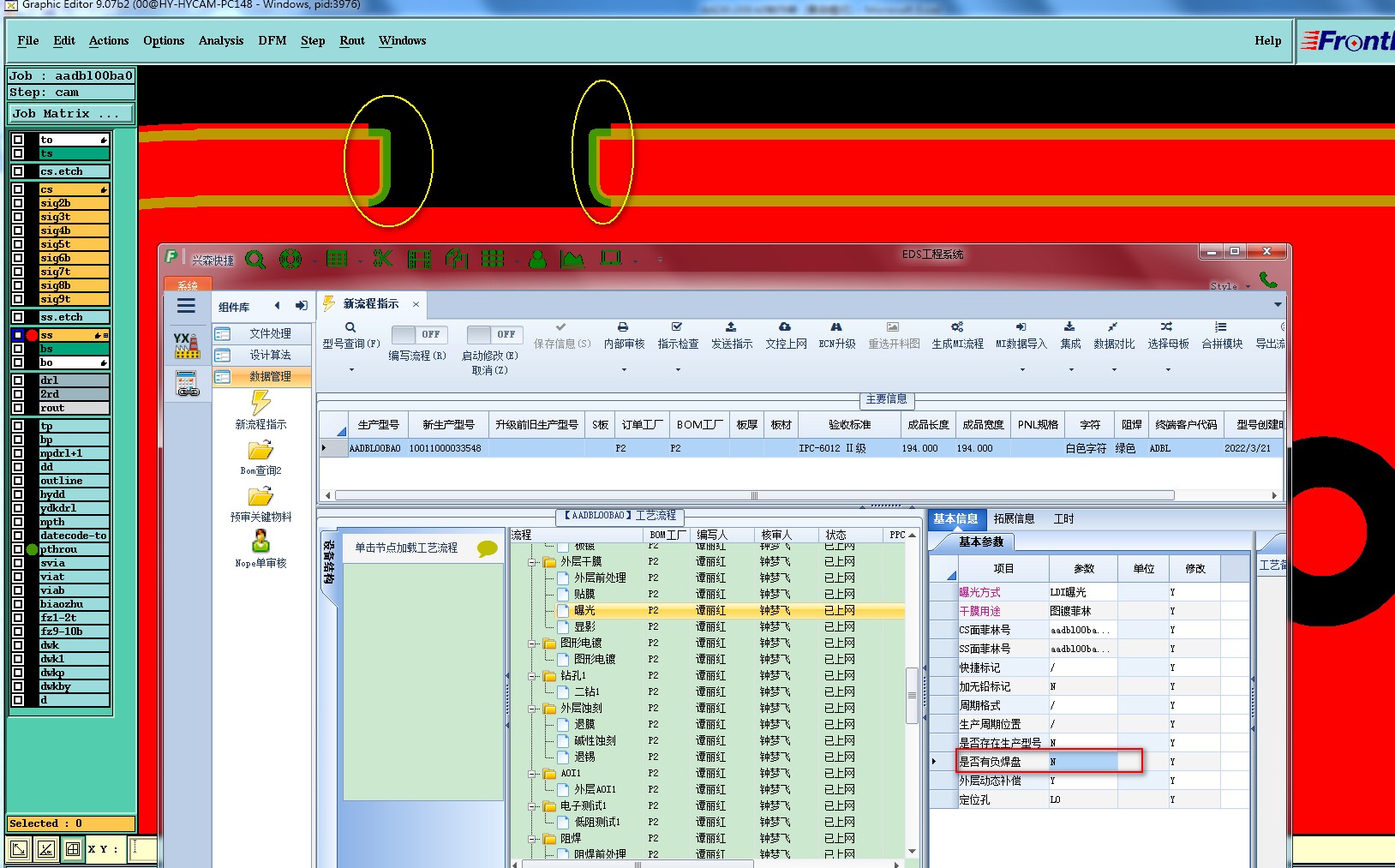Viewport: 1395px width, 868px height.
Task: Toggle visibility checkbox for layer rout
Action: (x=18, y=408)
